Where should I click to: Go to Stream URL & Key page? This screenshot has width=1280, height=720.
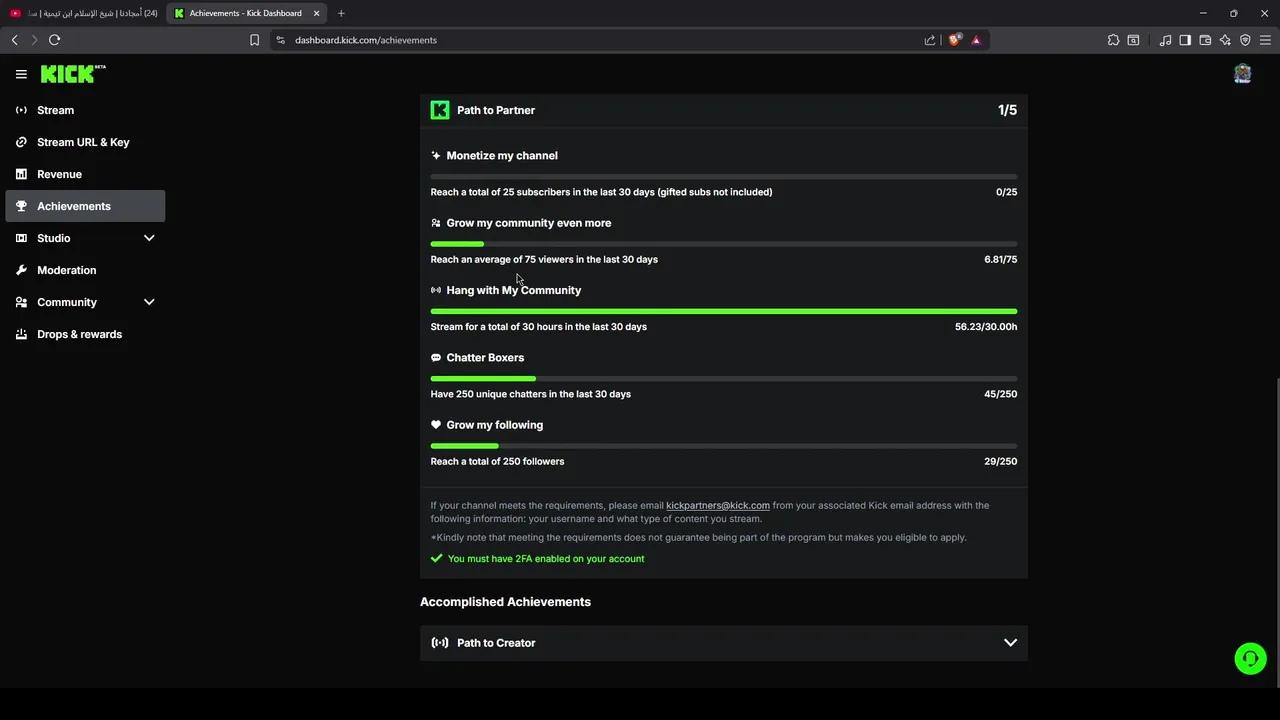tap(83, 142)
